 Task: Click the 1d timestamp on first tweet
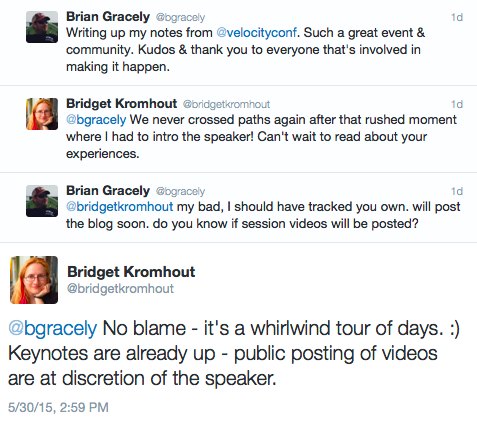[x=457, y=17]
